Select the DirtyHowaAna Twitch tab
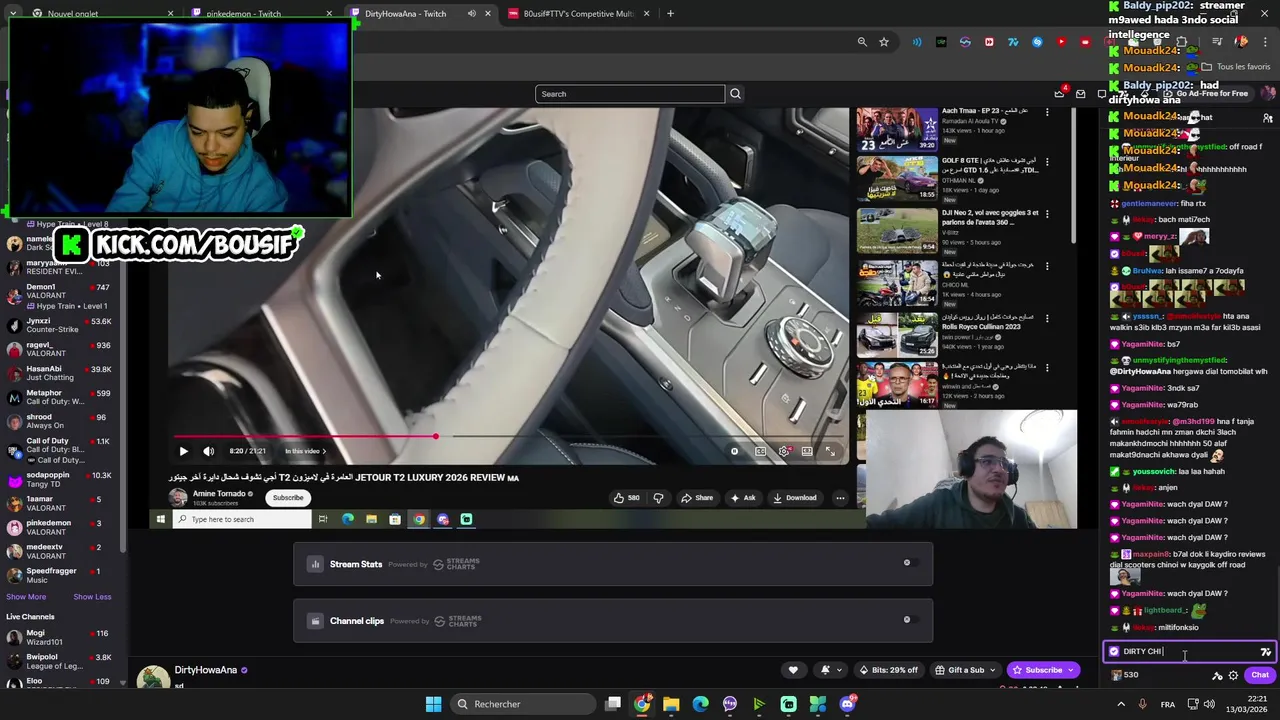This screenshot has height=720, width=1280. 420,14
